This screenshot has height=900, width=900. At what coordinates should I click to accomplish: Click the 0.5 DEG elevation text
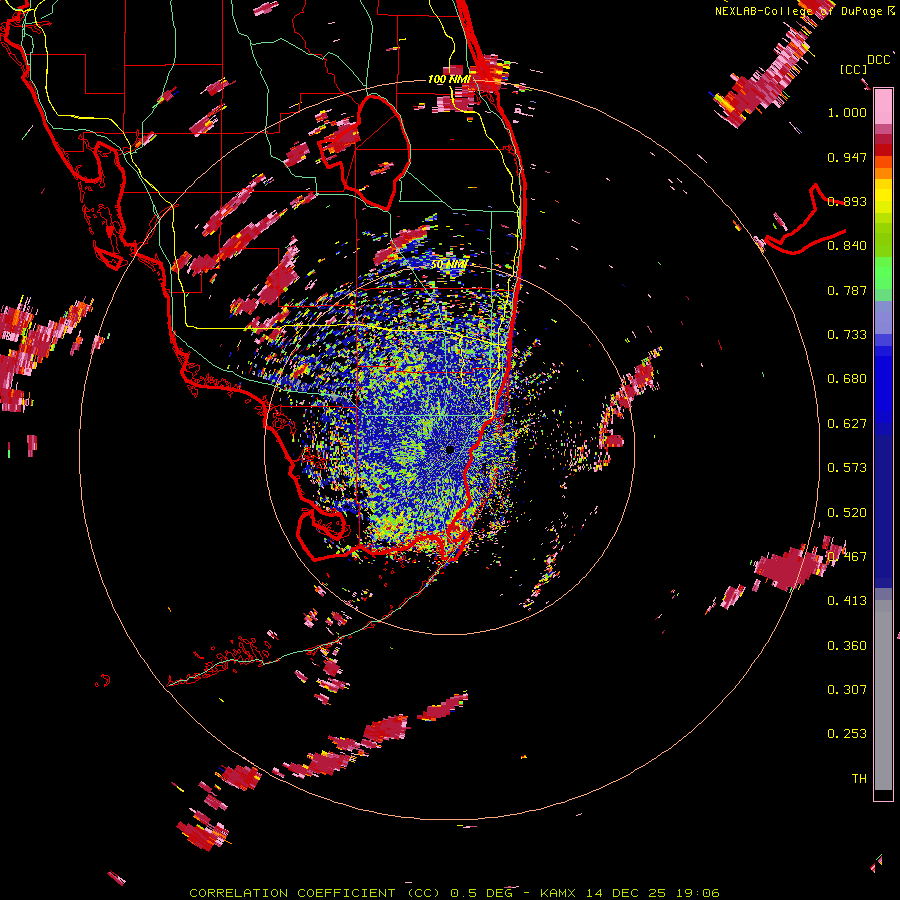coord(481,893)
